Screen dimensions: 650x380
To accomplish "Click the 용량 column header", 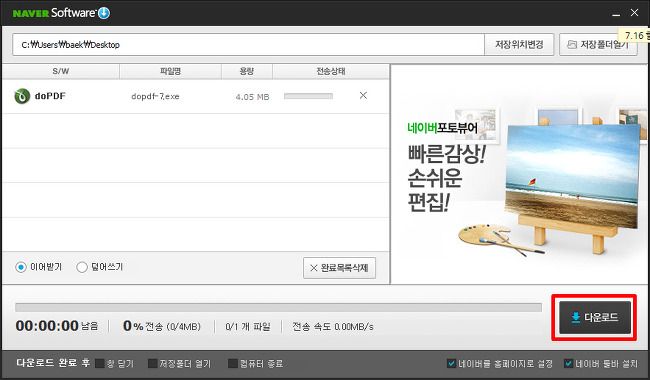I will click(x=247, y=71).
